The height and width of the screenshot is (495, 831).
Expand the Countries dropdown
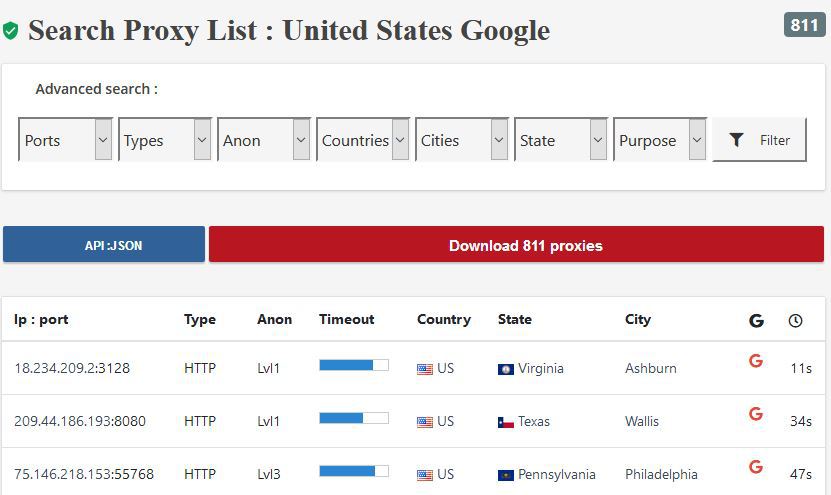[x=363, y=140]
